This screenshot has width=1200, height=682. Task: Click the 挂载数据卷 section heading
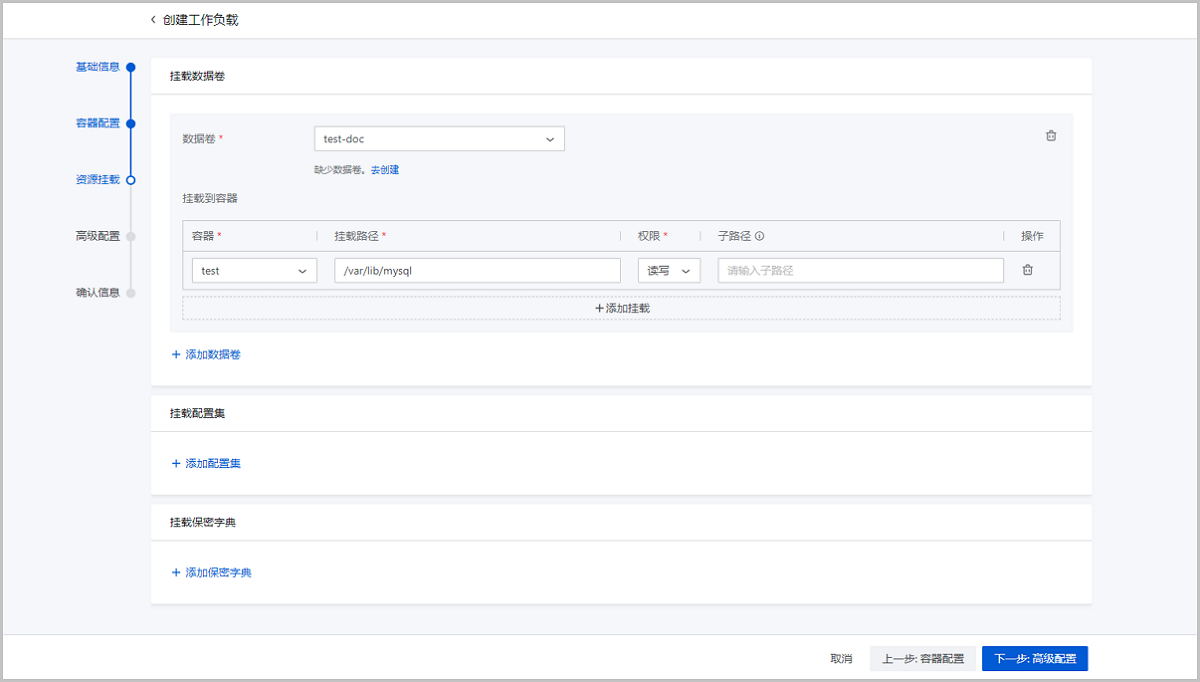point(197,77)
